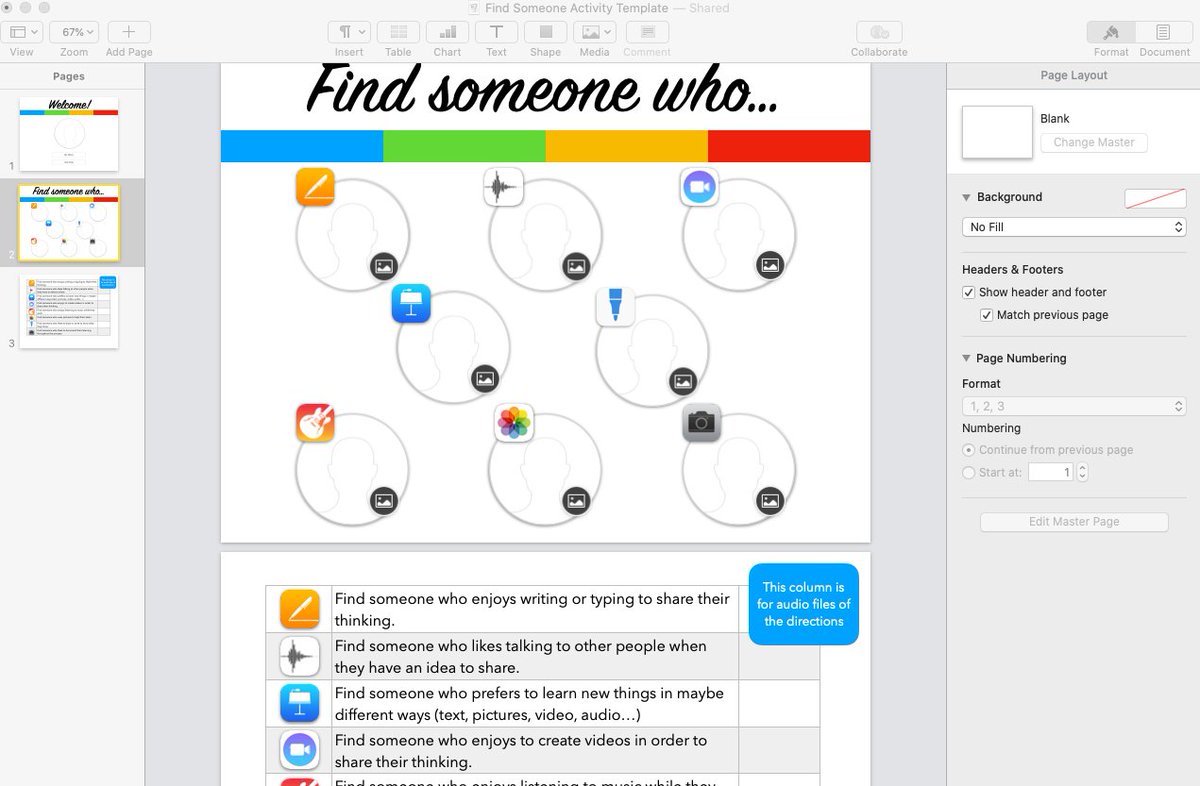Click the Change Master button

(x=1094, y=142)
